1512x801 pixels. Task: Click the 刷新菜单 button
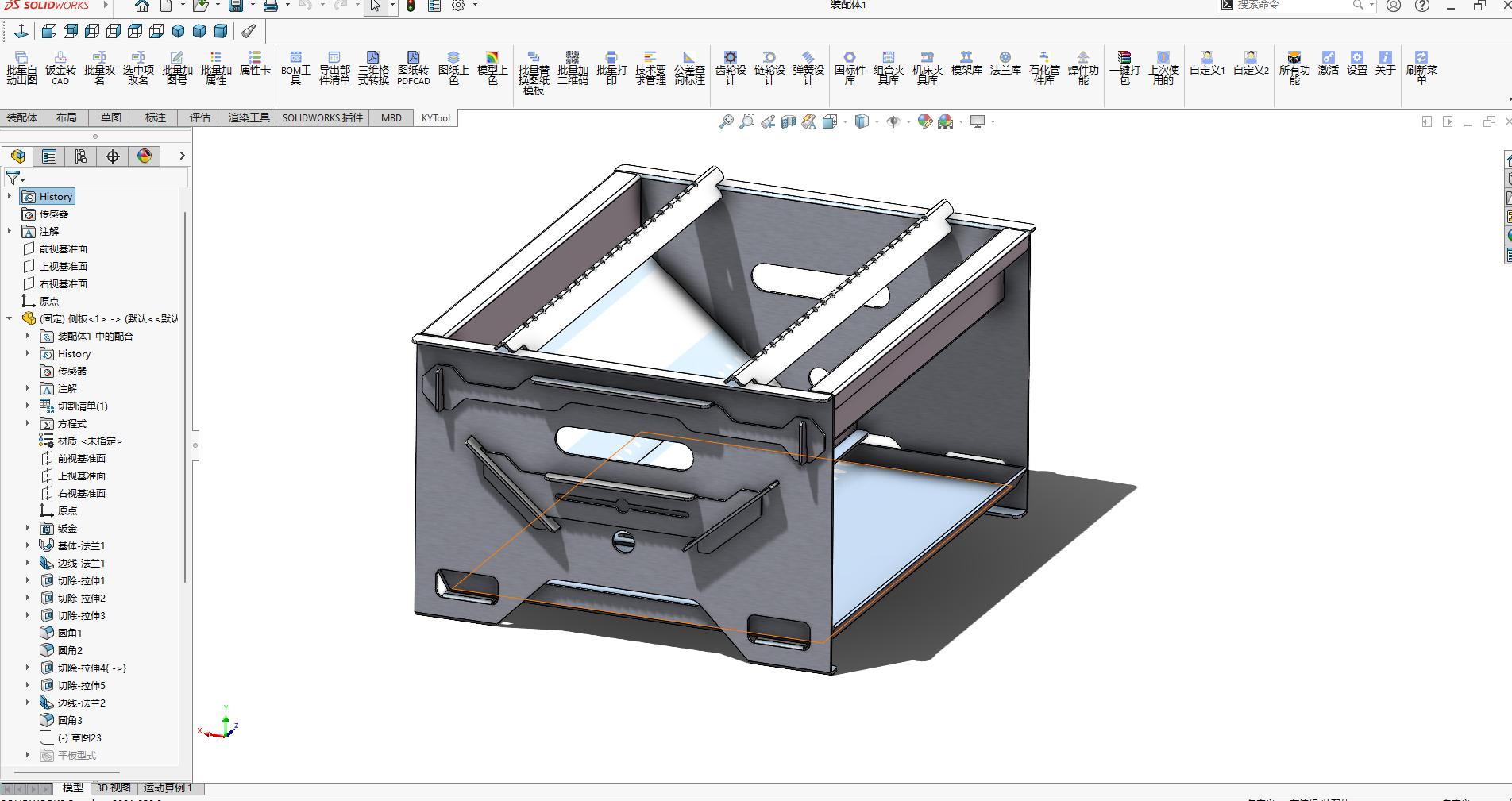coord(1421,68)
